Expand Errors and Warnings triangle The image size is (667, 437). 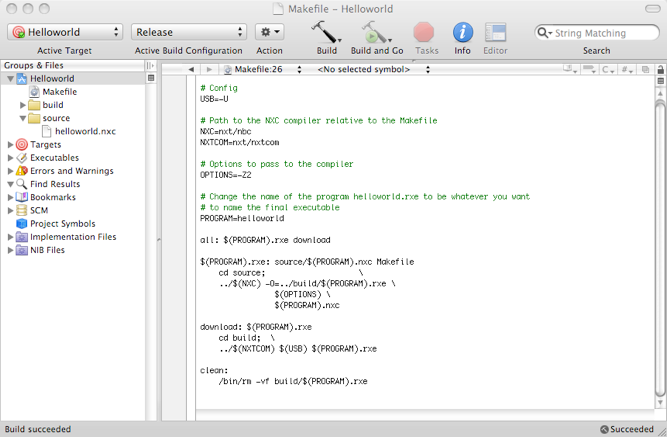point(11,171)
